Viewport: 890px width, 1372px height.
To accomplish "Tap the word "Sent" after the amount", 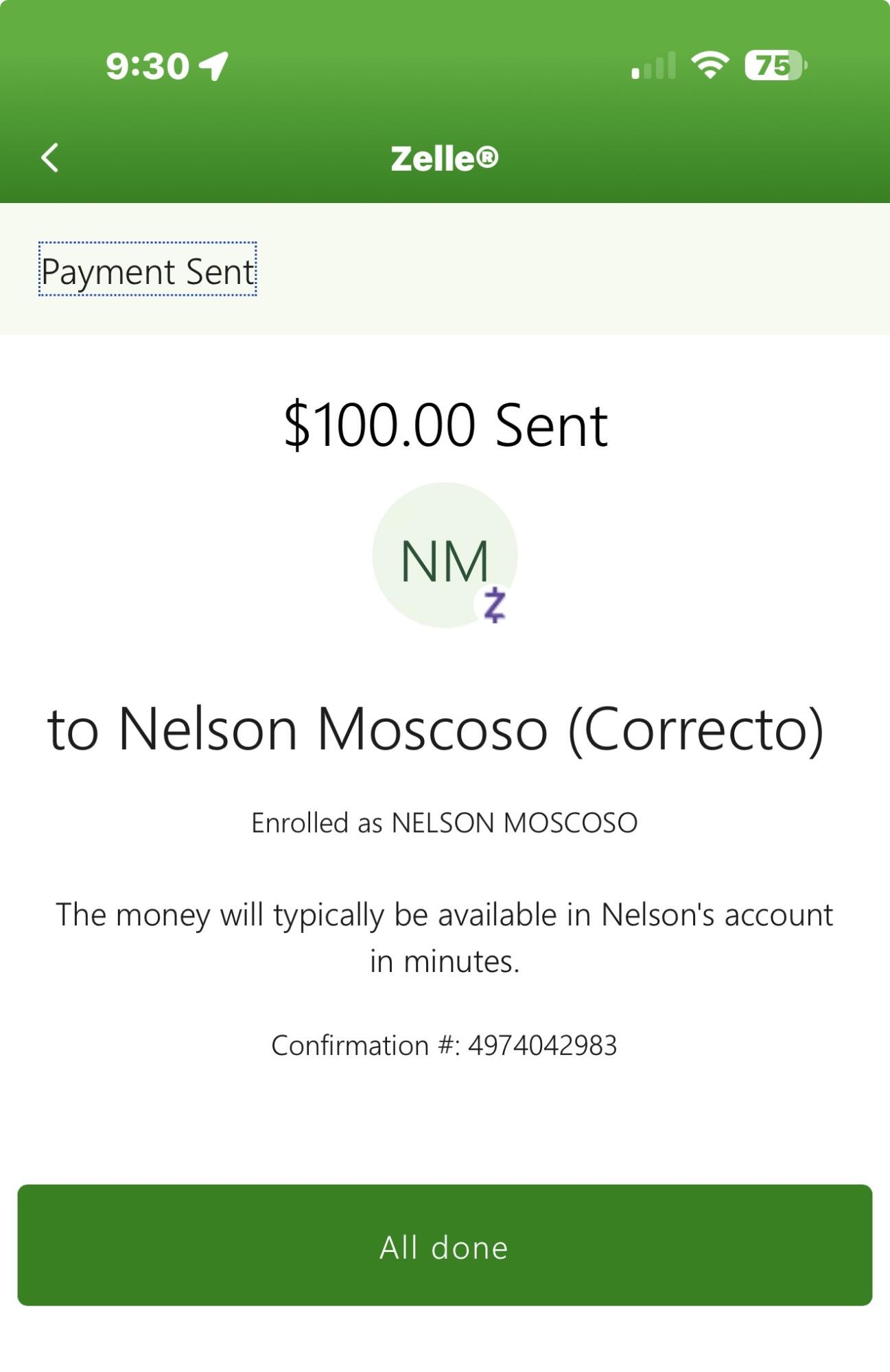I will pos(551,425).
